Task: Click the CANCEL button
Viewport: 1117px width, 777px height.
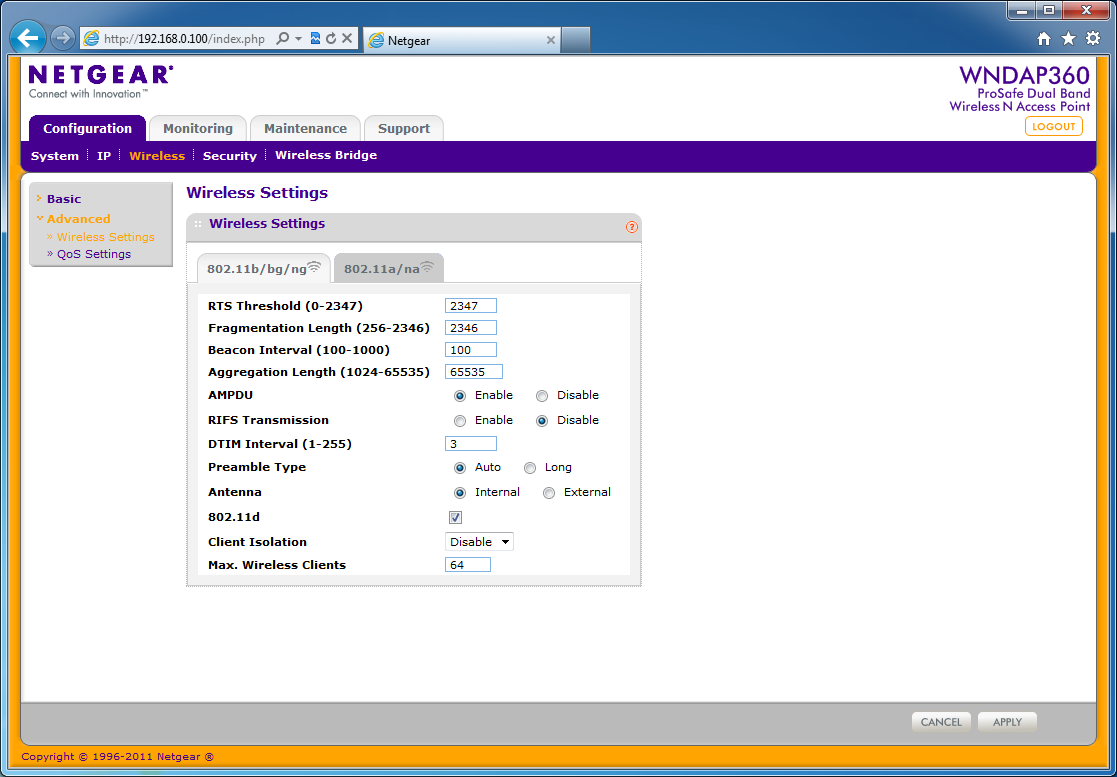Action: point(941,722)
